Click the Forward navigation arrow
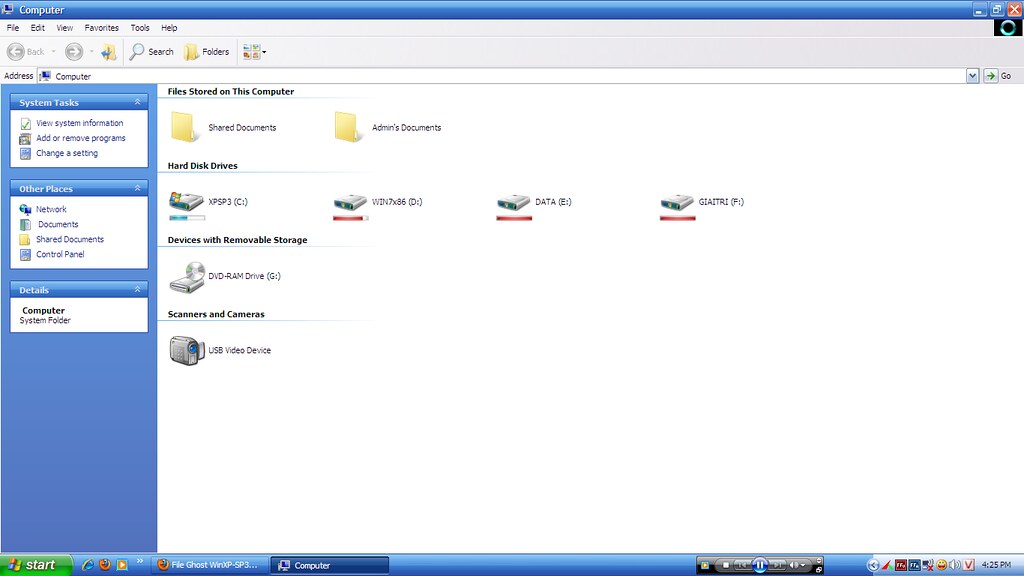 pyautogui.click(x=74, y=52)
